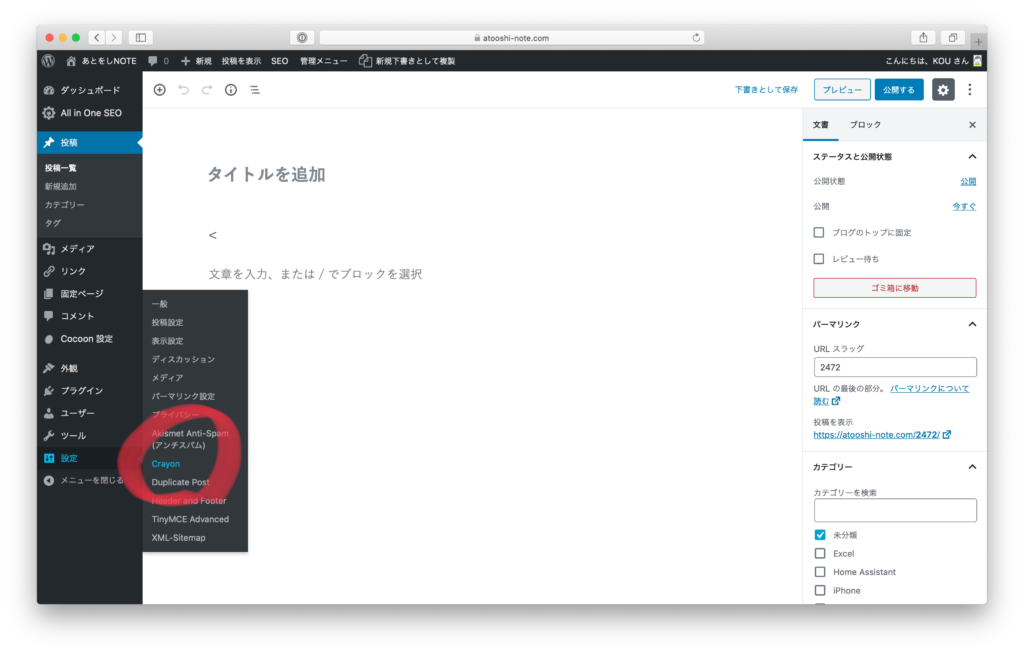Toggle the settings gear sidebar icon
The image size is (1024, 653).
pyautogui.click(x=943, y=90)
